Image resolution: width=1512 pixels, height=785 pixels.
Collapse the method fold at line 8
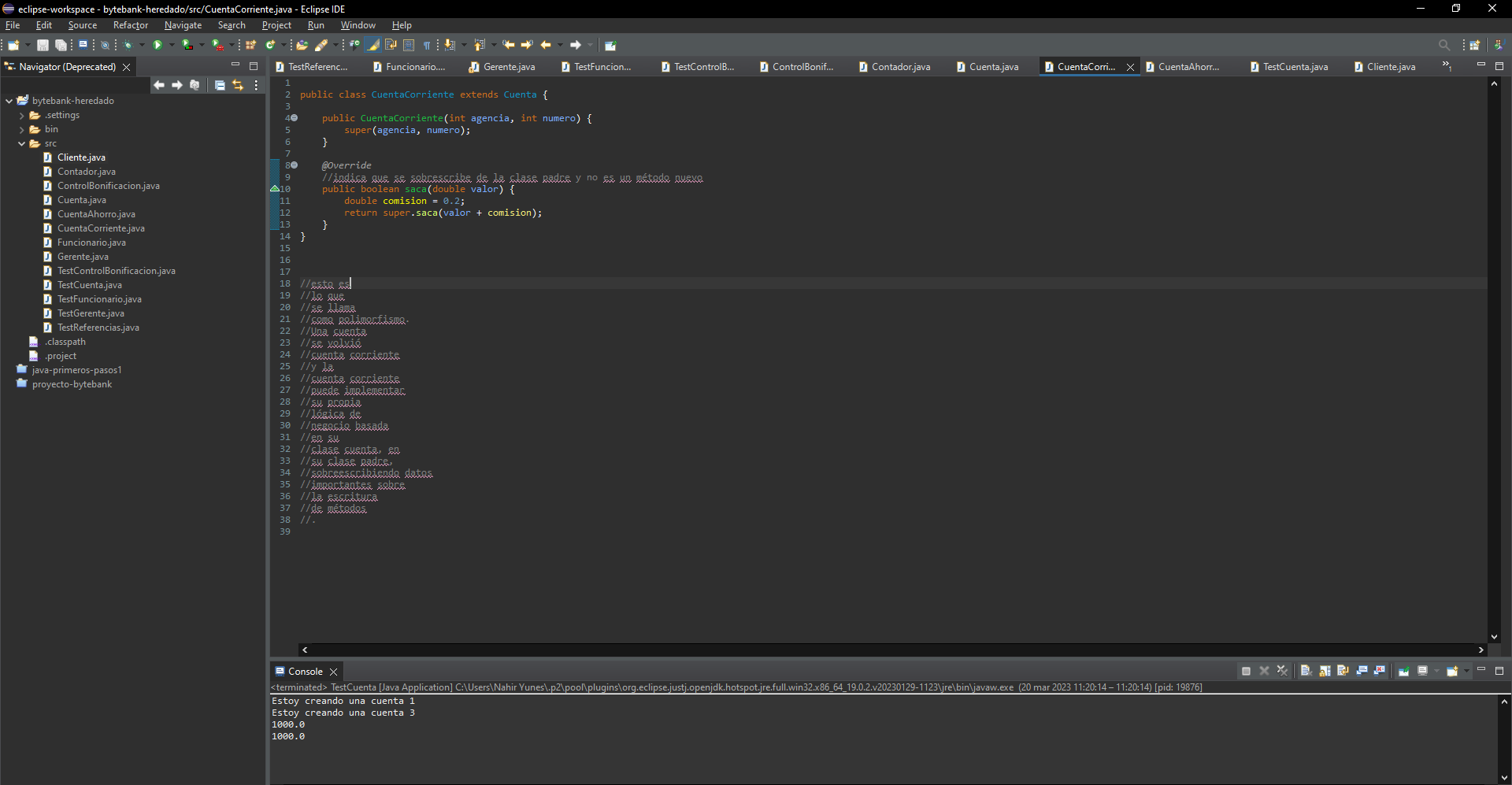click(294, 165)
